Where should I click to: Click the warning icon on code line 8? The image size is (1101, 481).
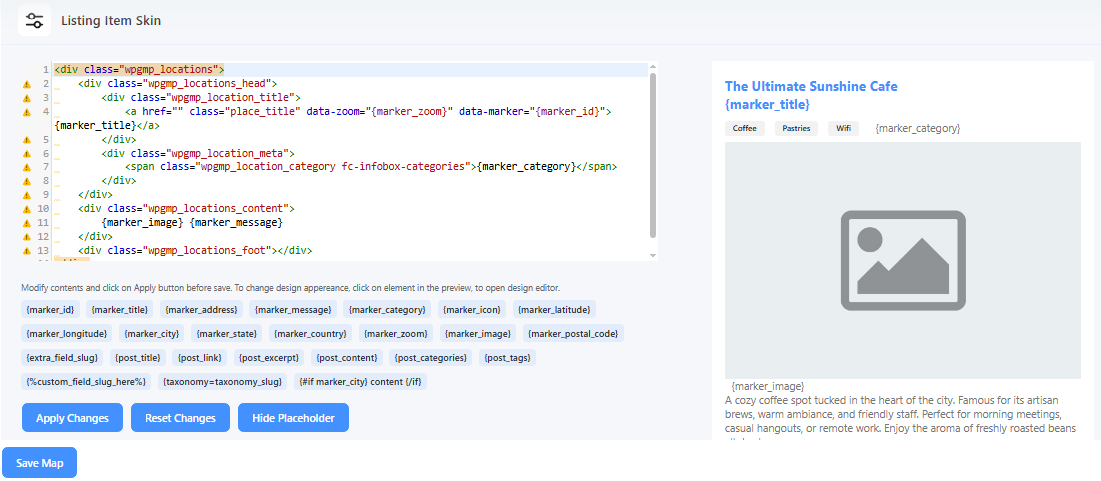coord(27,181)
